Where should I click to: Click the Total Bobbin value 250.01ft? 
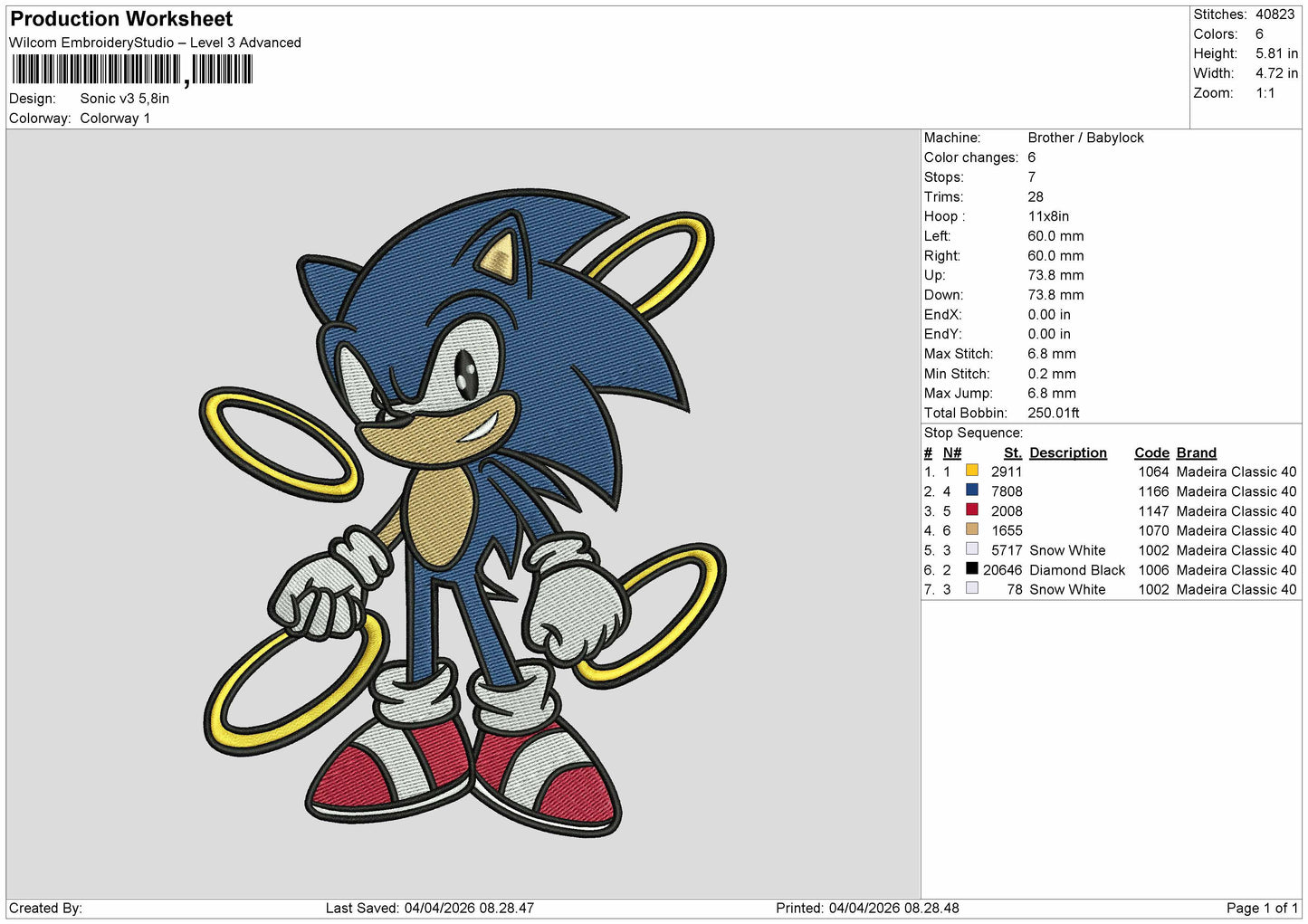pos(1054,413)
